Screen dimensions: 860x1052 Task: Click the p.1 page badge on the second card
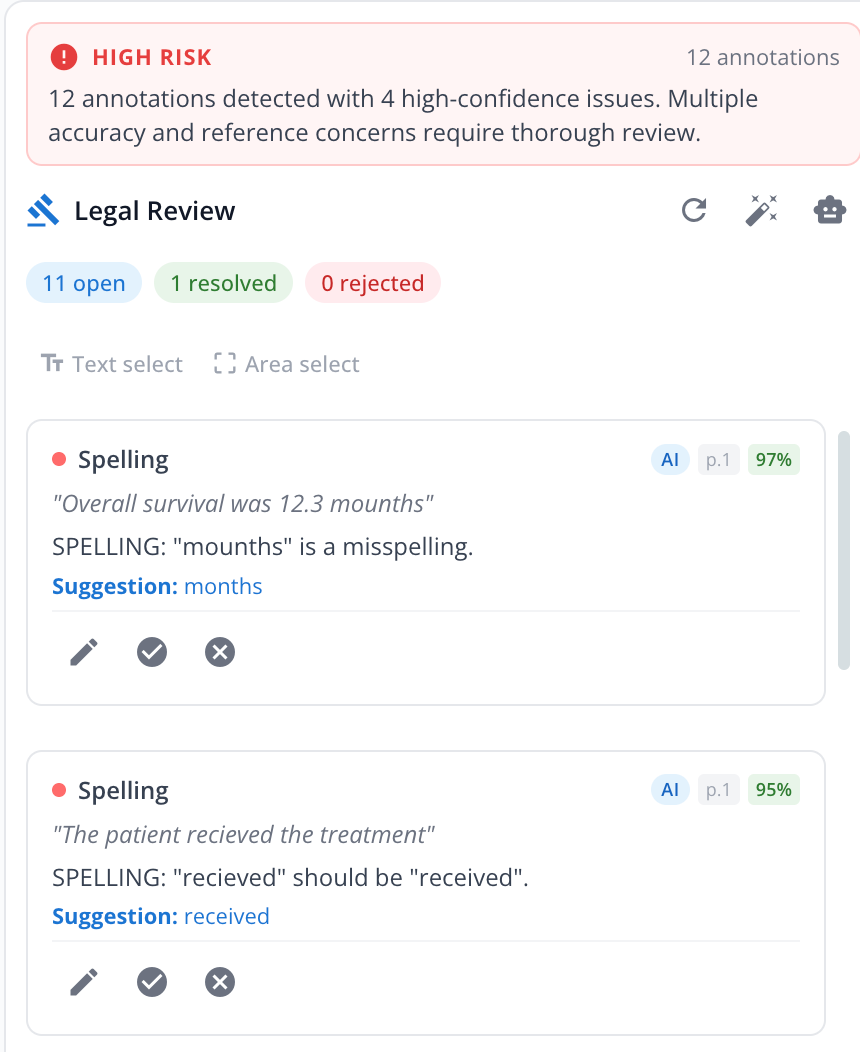click(718, 789)
